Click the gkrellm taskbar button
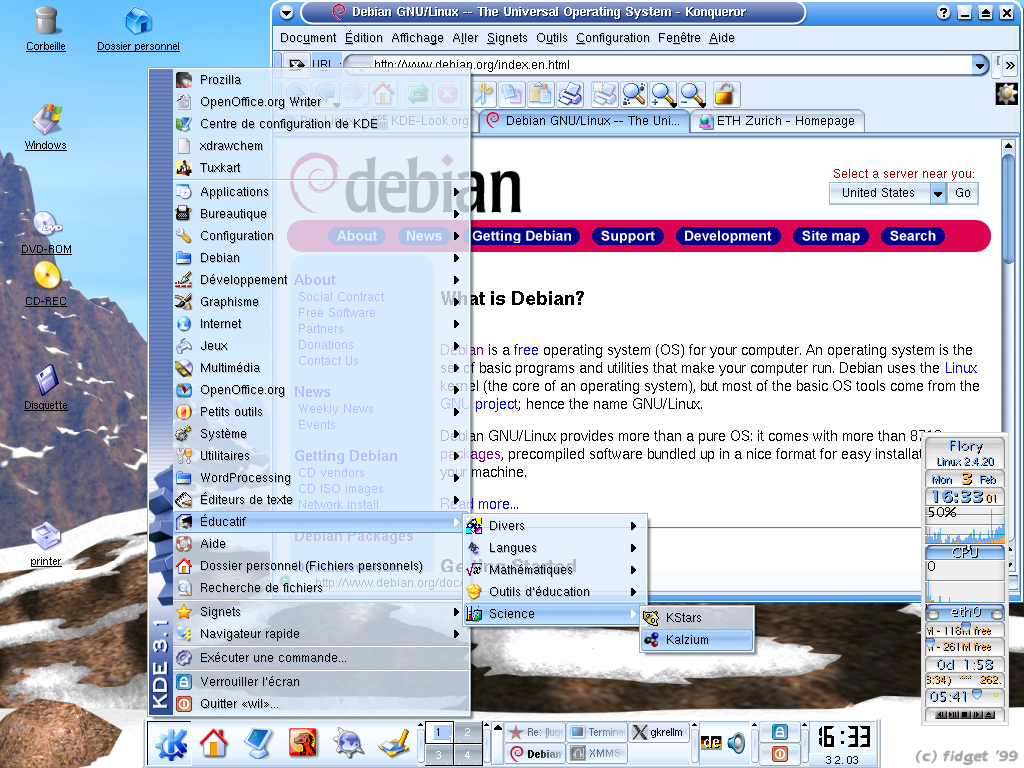 [658, 732]
